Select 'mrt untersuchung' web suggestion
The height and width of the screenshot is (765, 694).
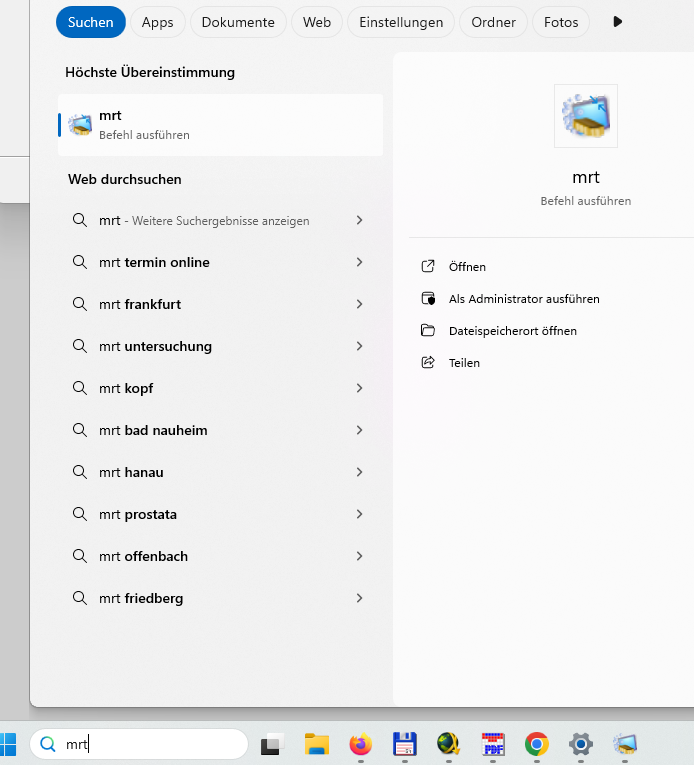point(221,346)
